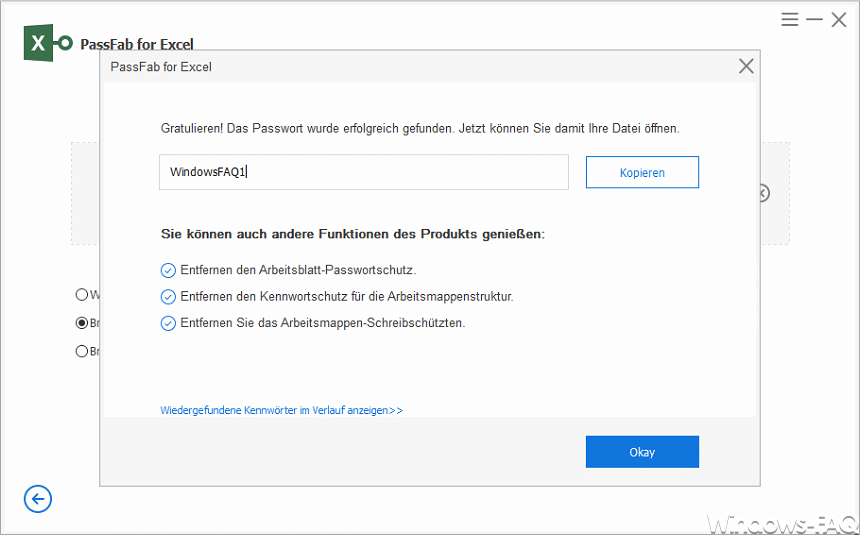Open the hamburger menu in main window
This screenshot has width=860, height=535.
790,20
